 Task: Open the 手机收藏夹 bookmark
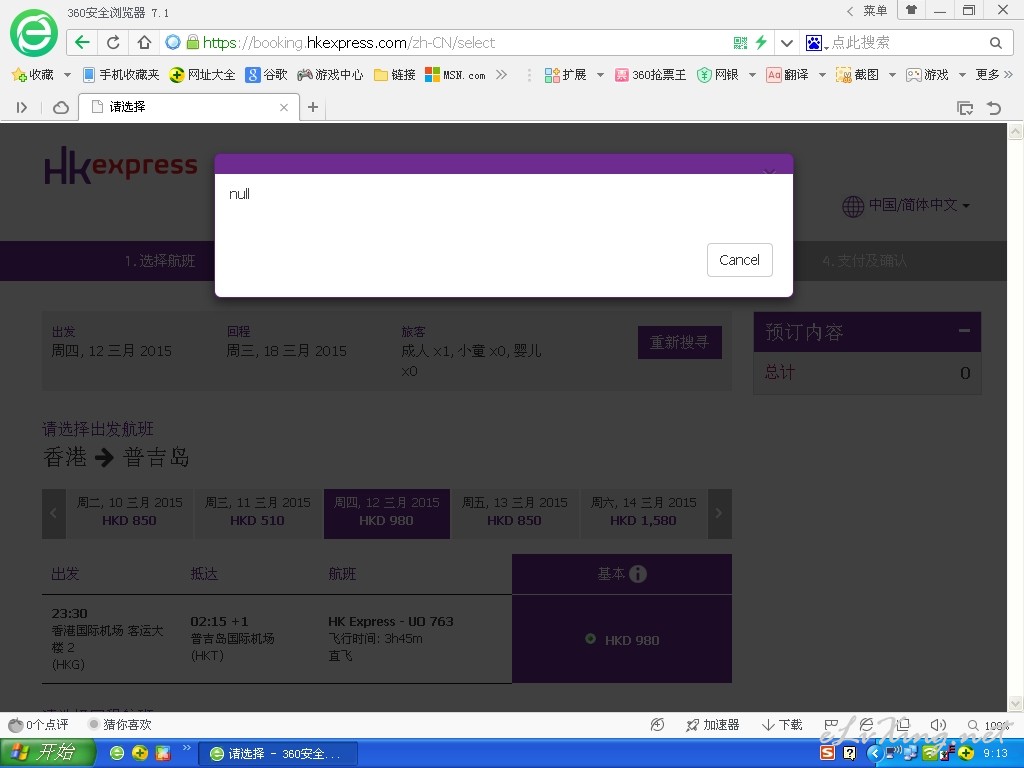click(121, 75)
